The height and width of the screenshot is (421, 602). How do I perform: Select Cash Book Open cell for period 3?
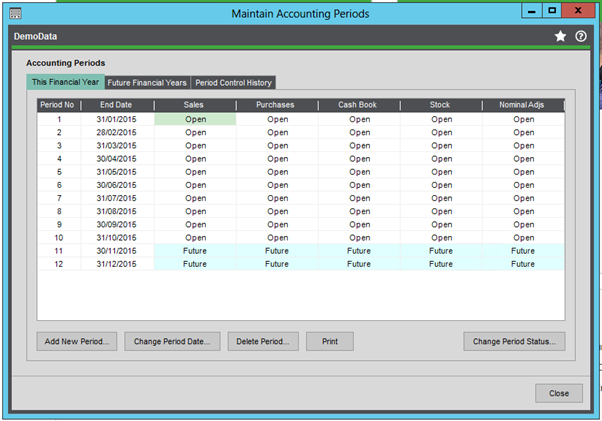[360, 146]
